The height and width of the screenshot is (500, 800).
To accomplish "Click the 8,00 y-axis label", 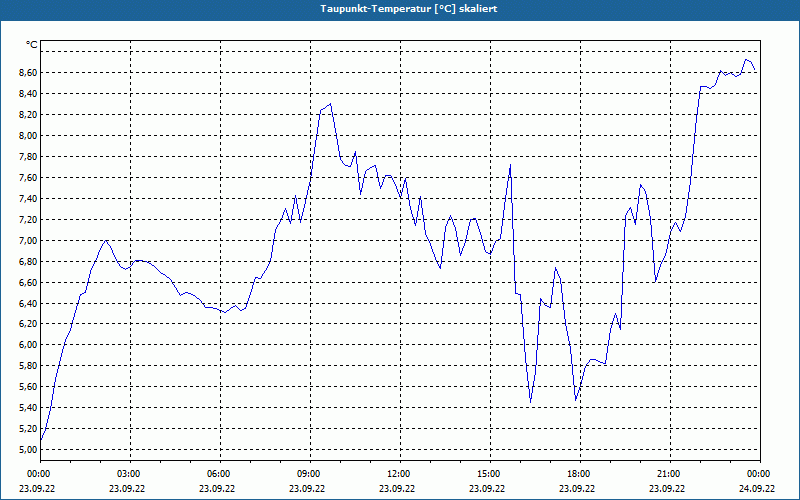I will 28,136.
